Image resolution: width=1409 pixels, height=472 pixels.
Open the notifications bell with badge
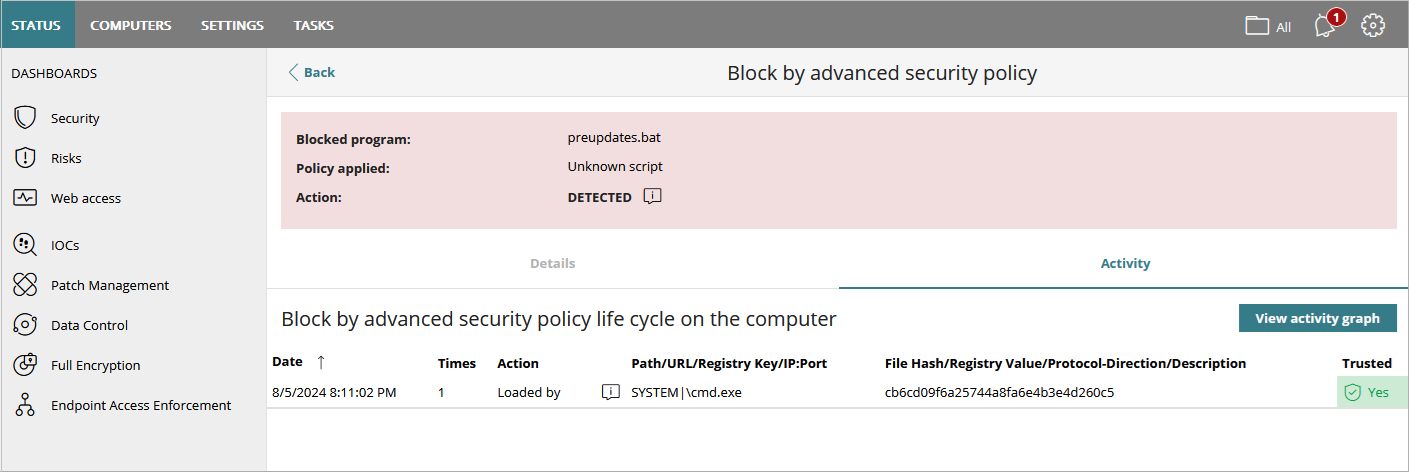(x=1328, y=24)
